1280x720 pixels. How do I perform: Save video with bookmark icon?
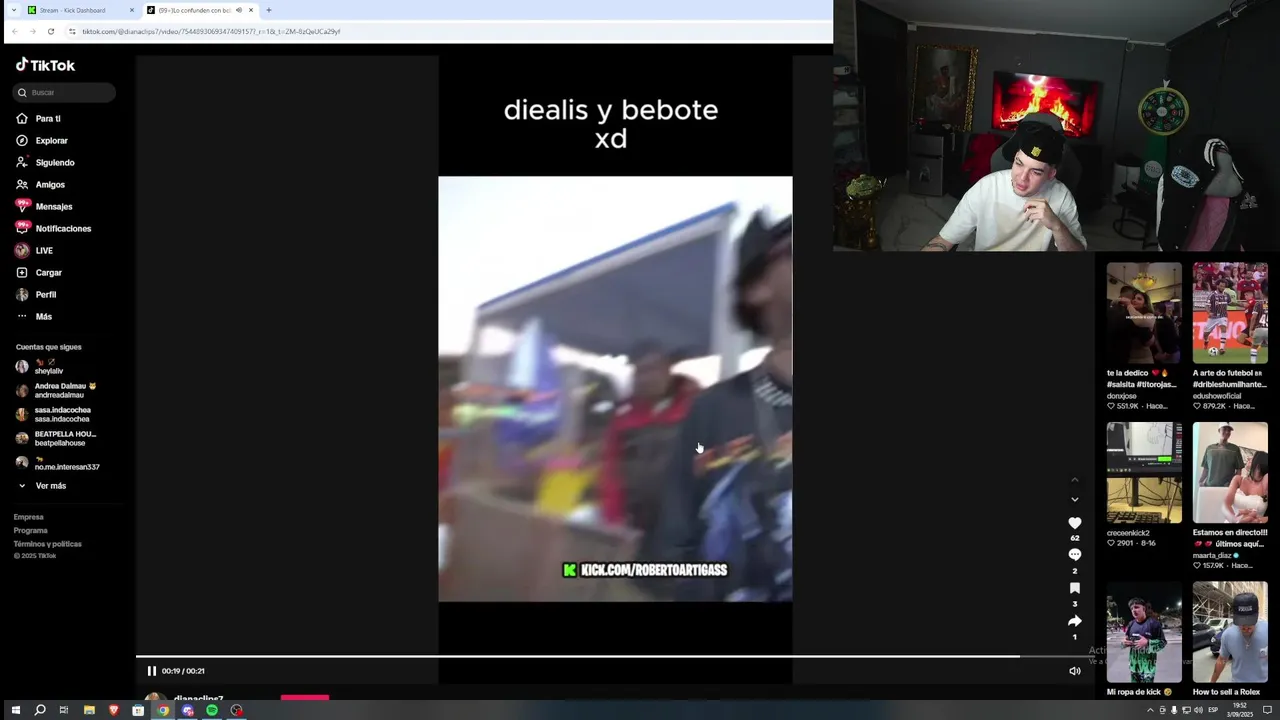(1075, 588)
